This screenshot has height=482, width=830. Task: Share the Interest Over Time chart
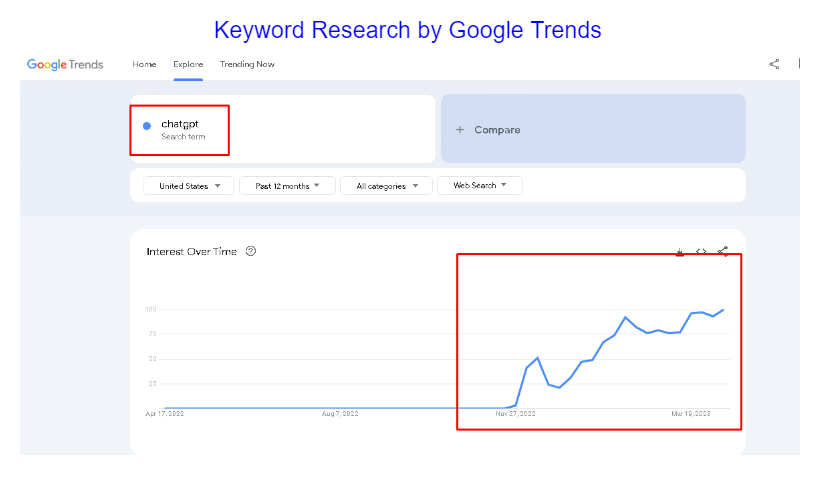[x=723, y=252]
